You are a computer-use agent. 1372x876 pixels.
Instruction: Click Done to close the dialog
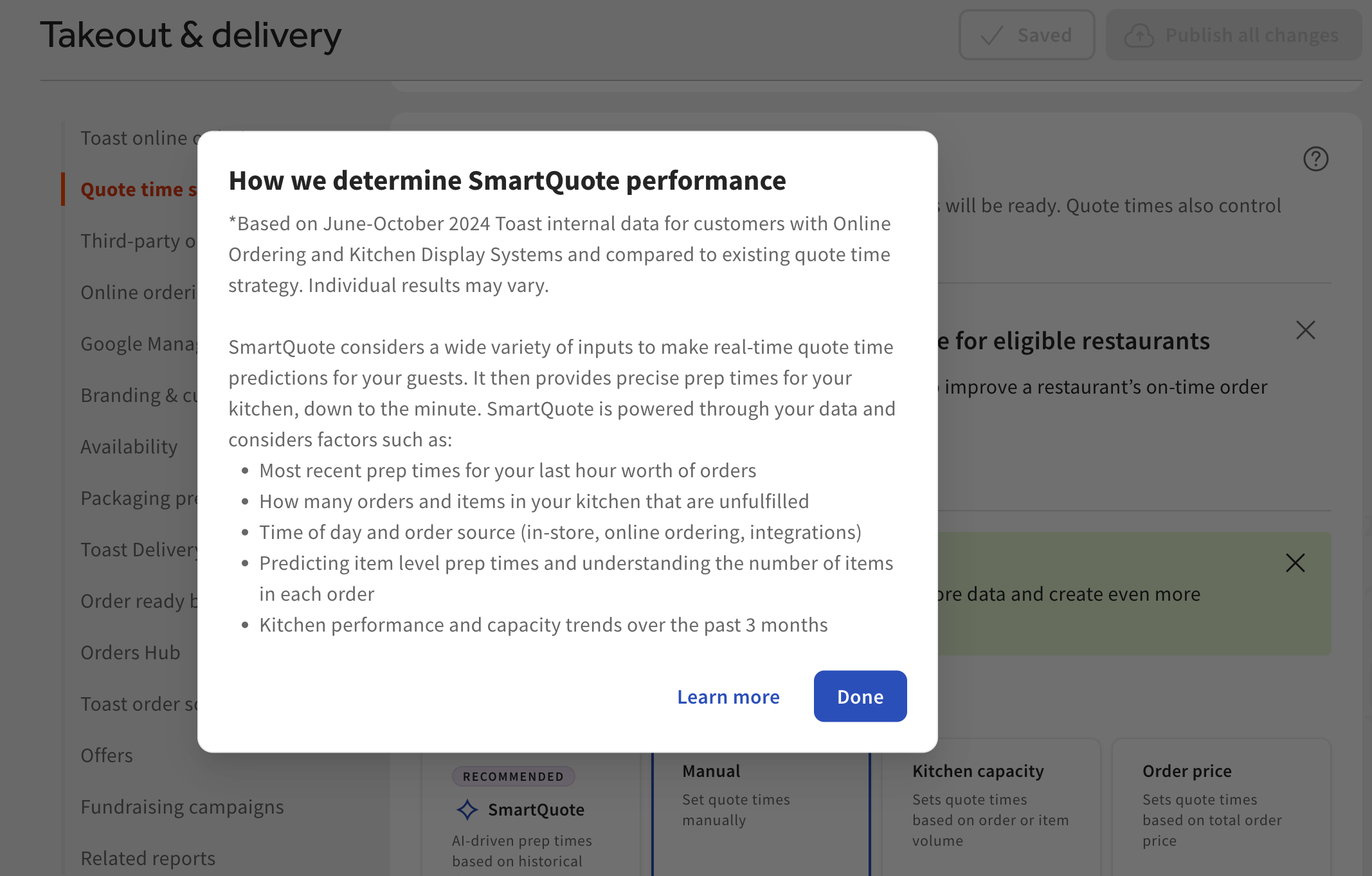(x=860, y=696)
